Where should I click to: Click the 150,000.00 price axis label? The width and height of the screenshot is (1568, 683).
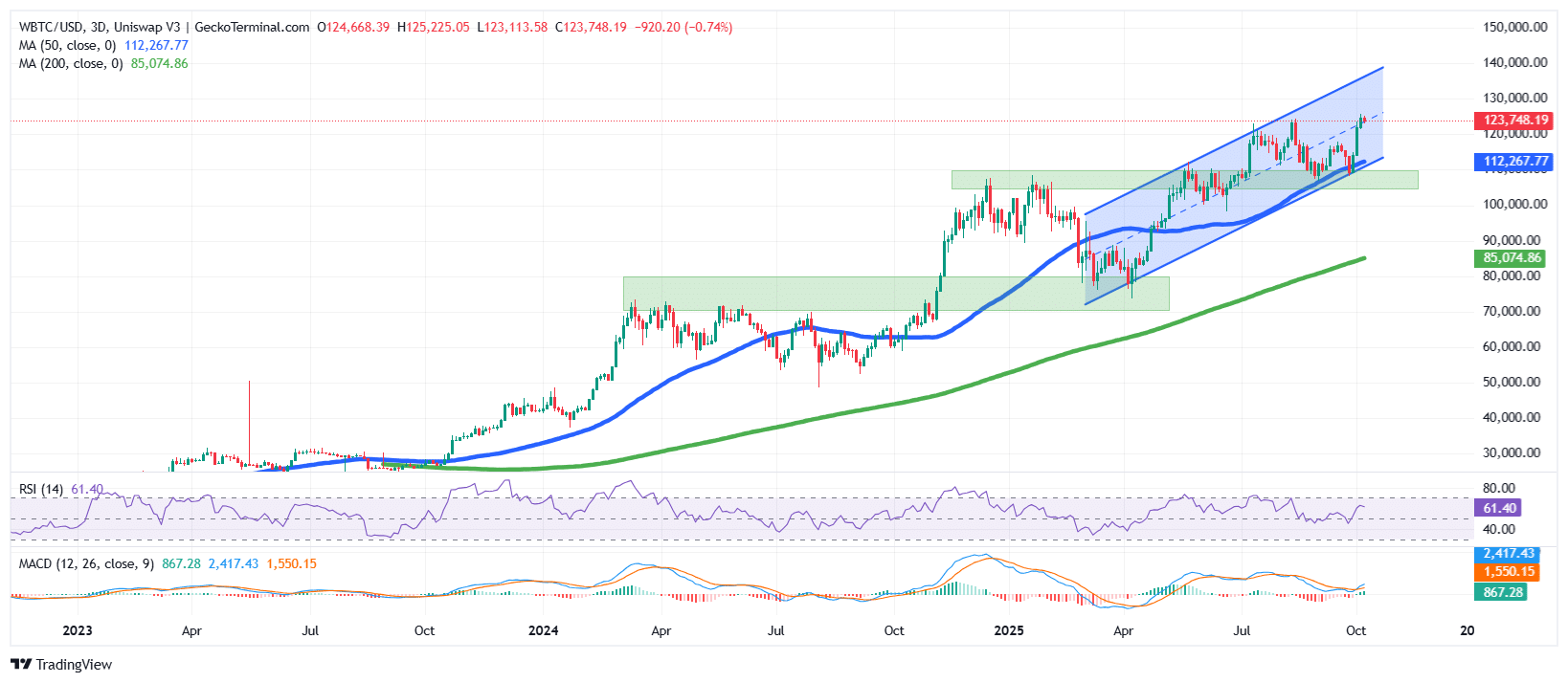[1514, 27]
